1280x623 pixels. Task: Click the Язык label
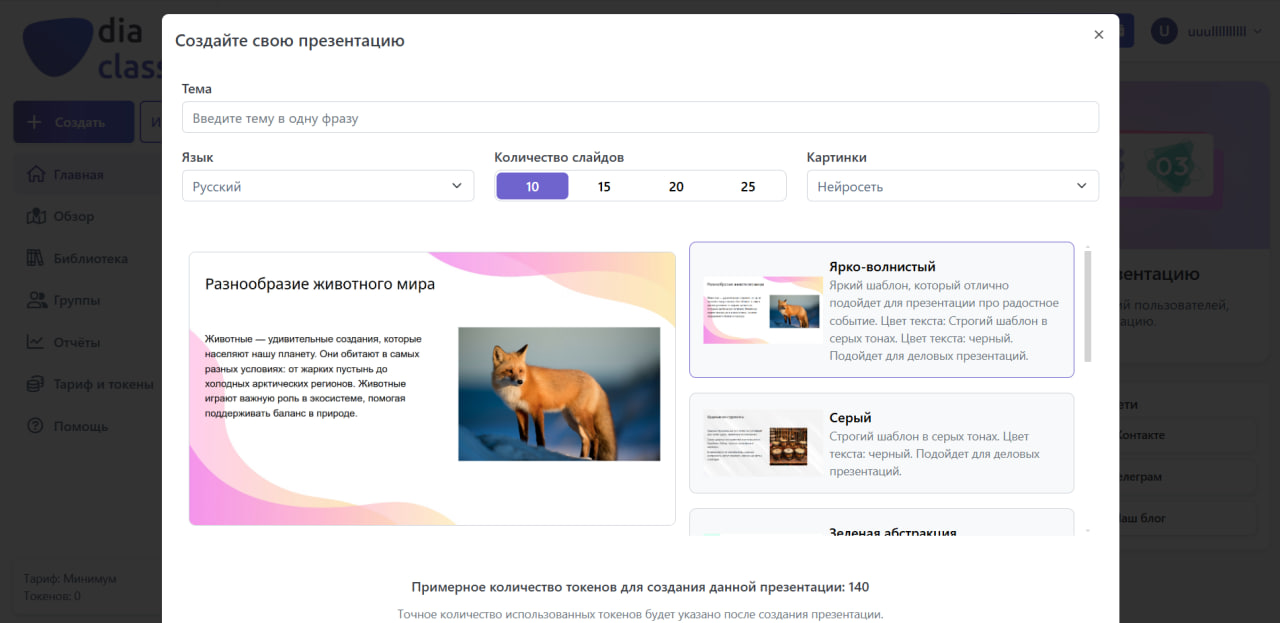coord(197,157)
